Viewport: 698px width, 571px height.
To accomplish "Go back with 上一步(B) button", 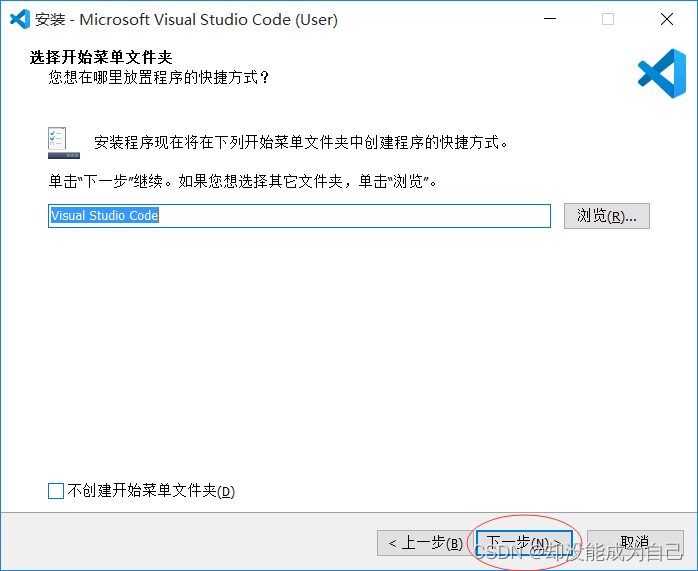I will pyautogui.click(x=425, y=543).
